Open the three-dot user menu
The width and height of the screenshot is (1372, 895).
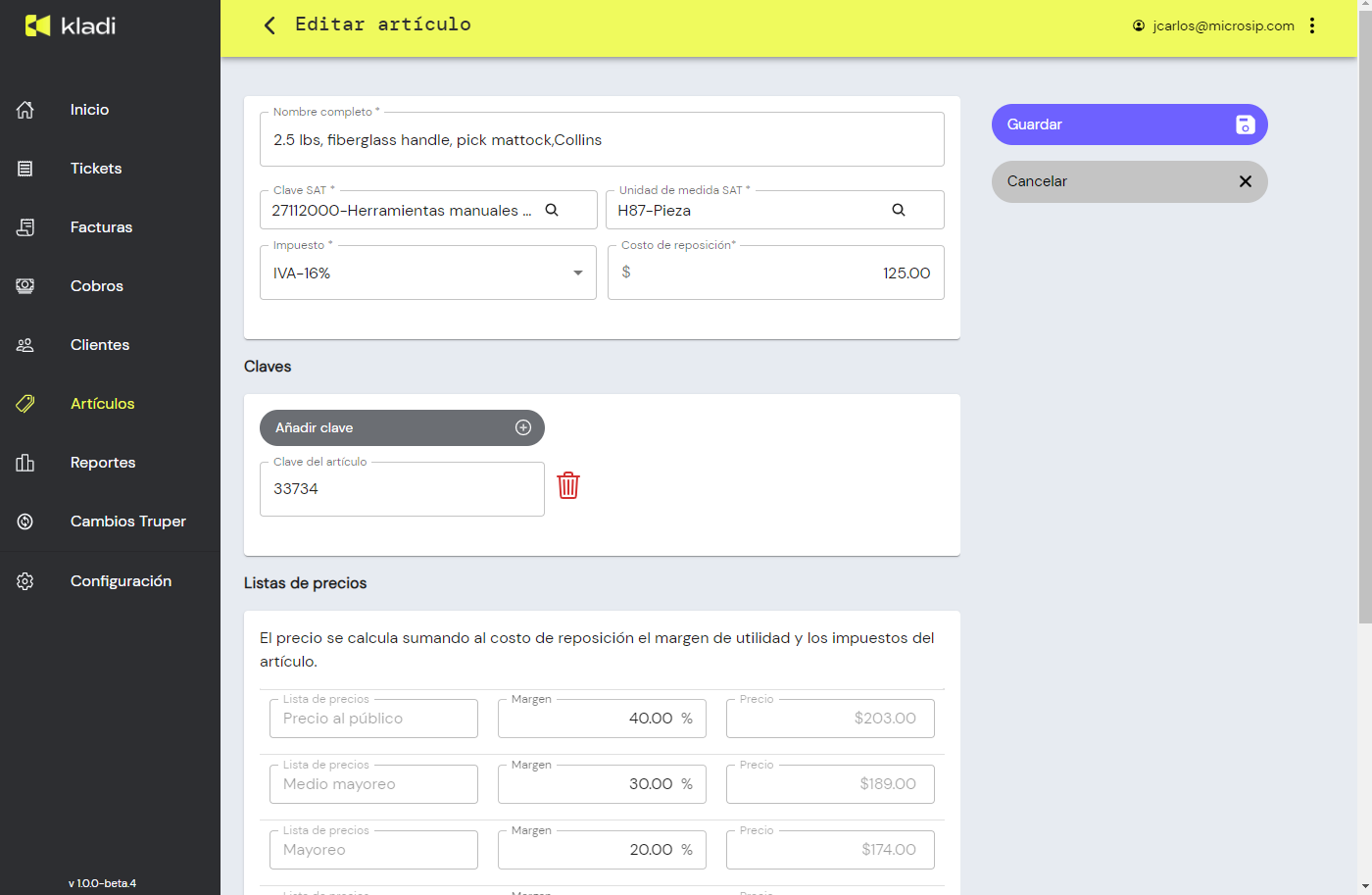click(1312, 25)
